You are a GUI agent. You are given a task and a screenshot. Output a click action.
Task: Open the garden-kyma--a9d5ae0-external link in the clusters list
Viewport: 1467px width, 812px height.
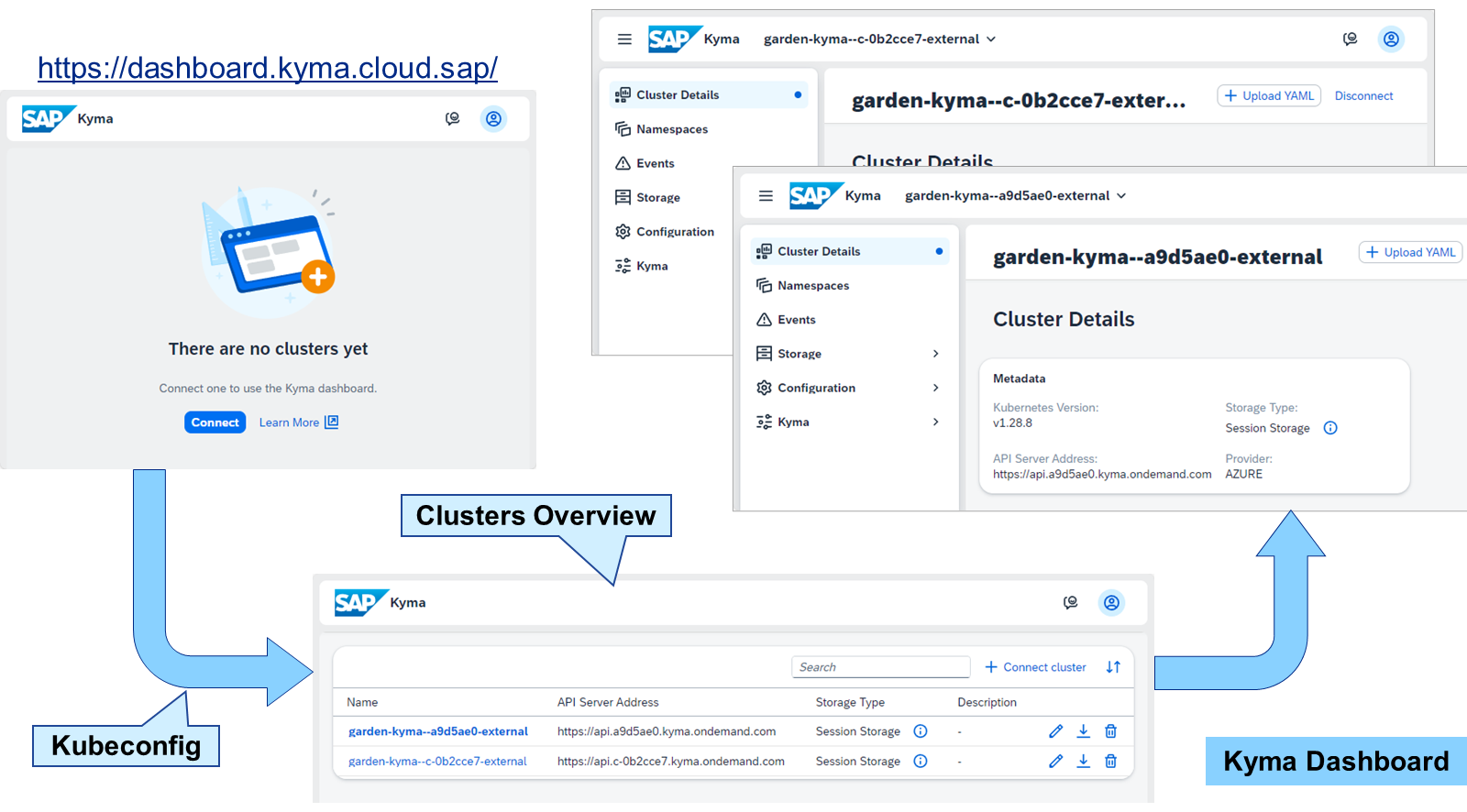pyautogui.click(x=438, y=731)
